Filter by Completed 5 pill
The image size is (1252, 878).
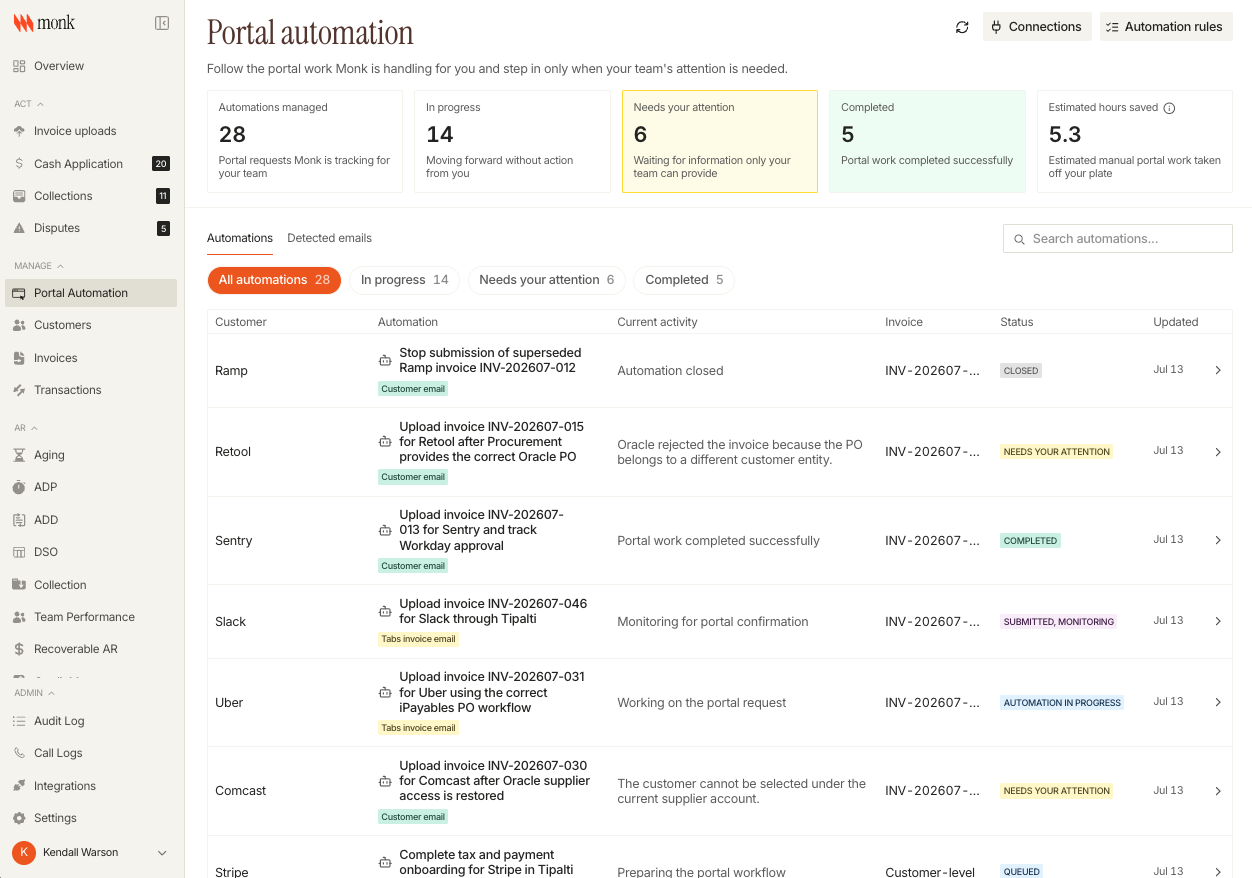(x=684, y=280)
